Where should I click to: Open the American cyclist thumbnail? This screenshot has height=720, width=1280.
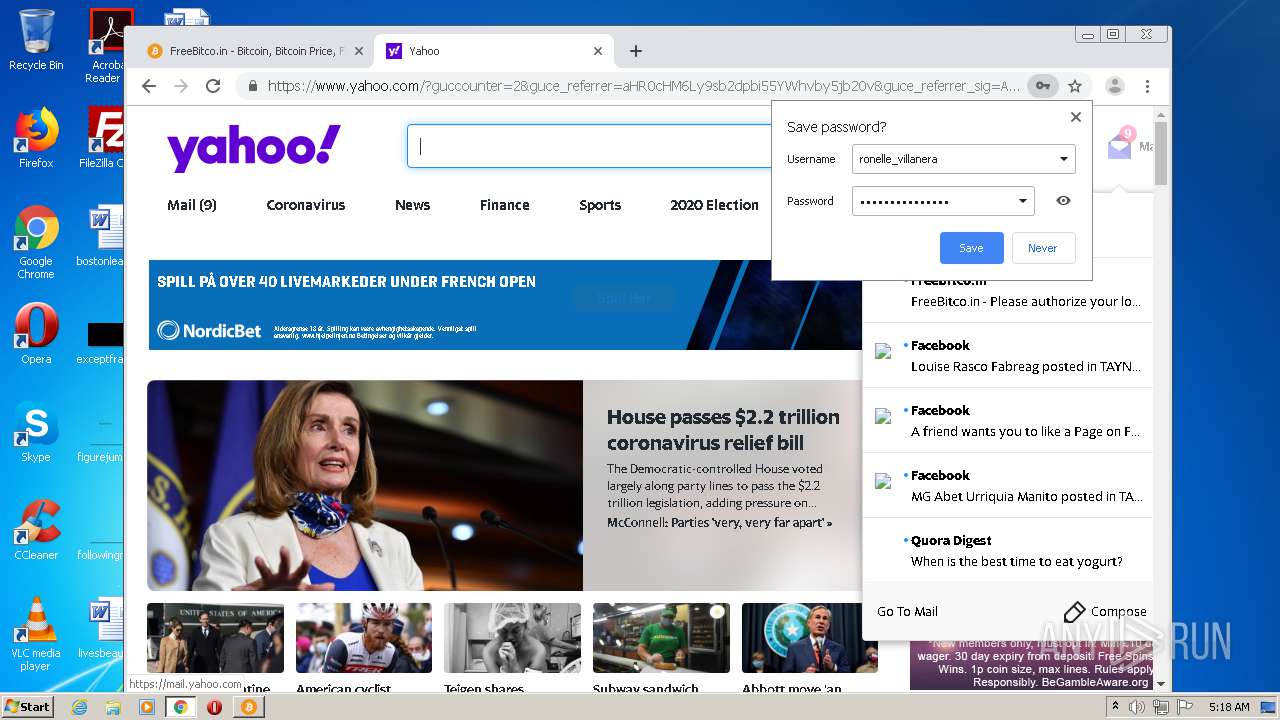pyautogui.click(x=364, y=638)
